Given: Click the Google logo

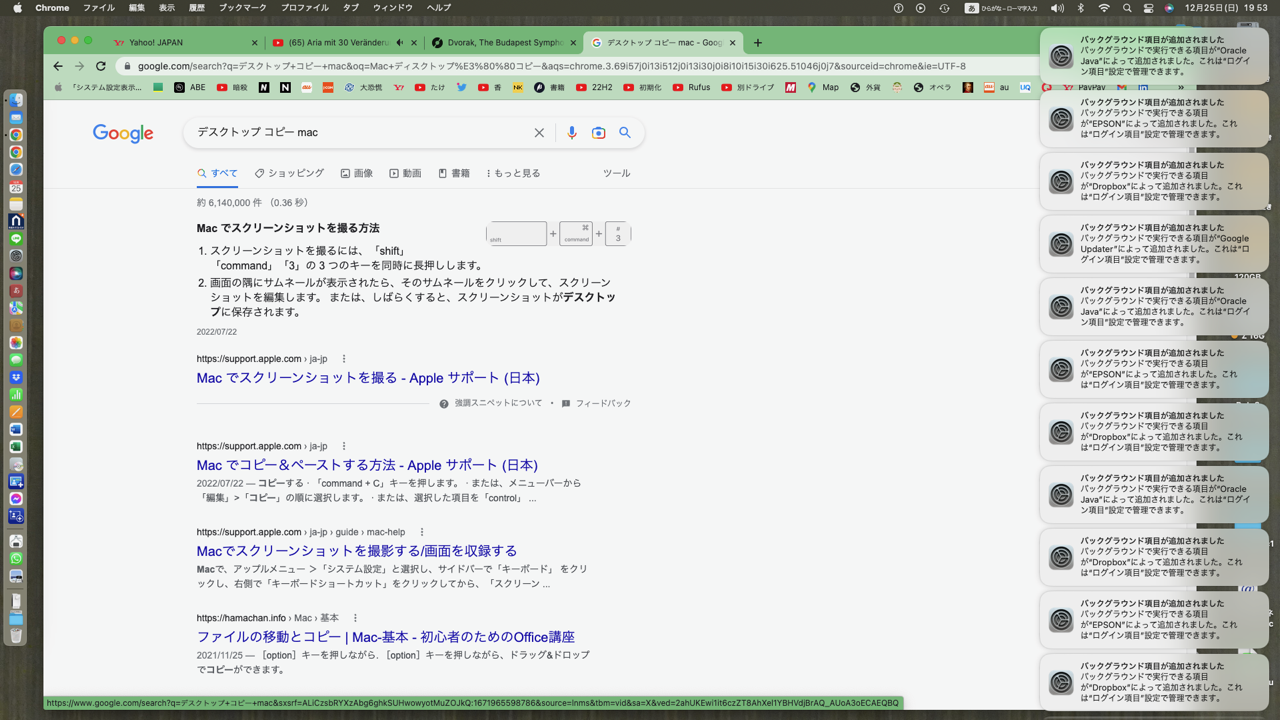Looking at the screenshot, I should (x=123, y=133).
